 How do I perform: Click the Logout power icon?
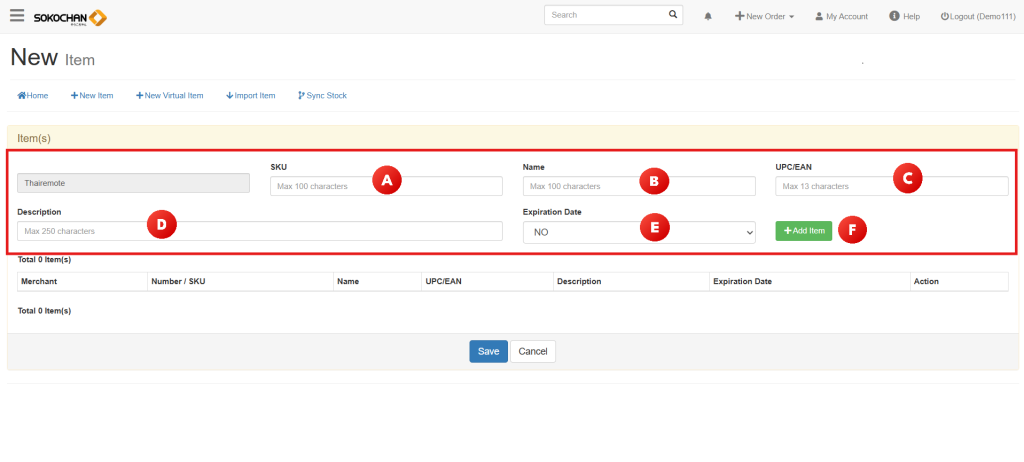point(944,17)
